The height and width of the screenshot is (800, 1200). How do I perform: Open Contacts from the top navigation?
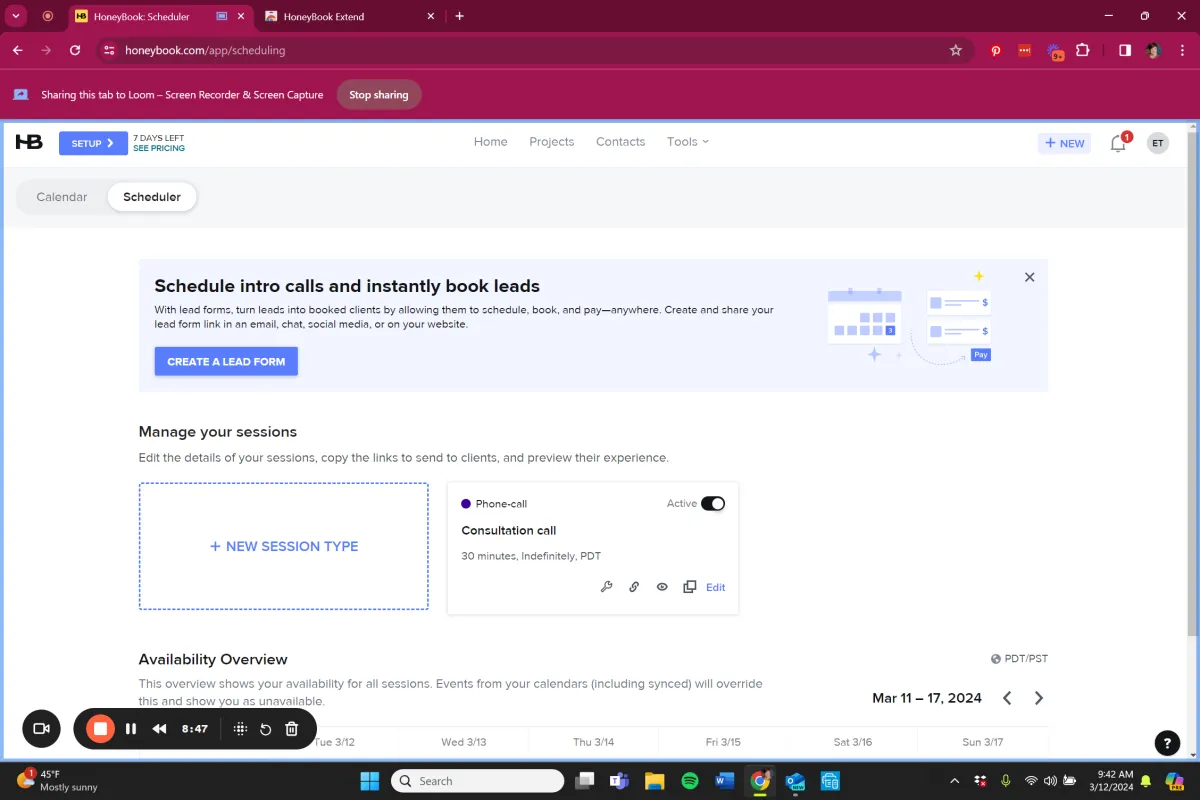click(620, 142)
